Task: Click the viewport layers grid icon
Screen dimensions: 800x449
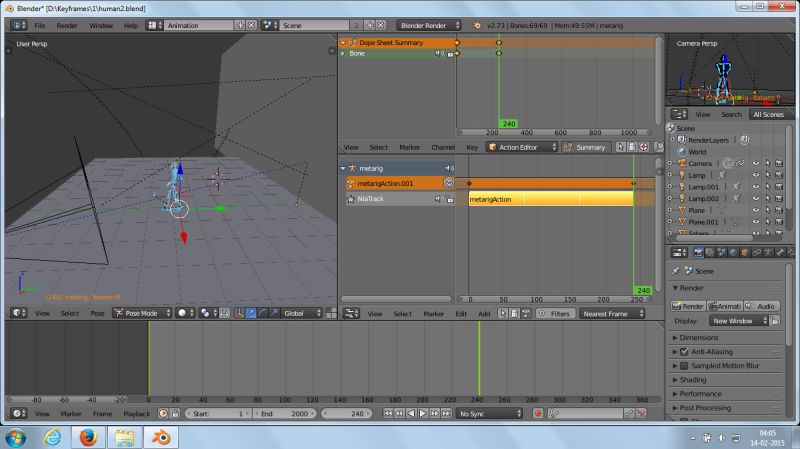Action: coord(331,313)
